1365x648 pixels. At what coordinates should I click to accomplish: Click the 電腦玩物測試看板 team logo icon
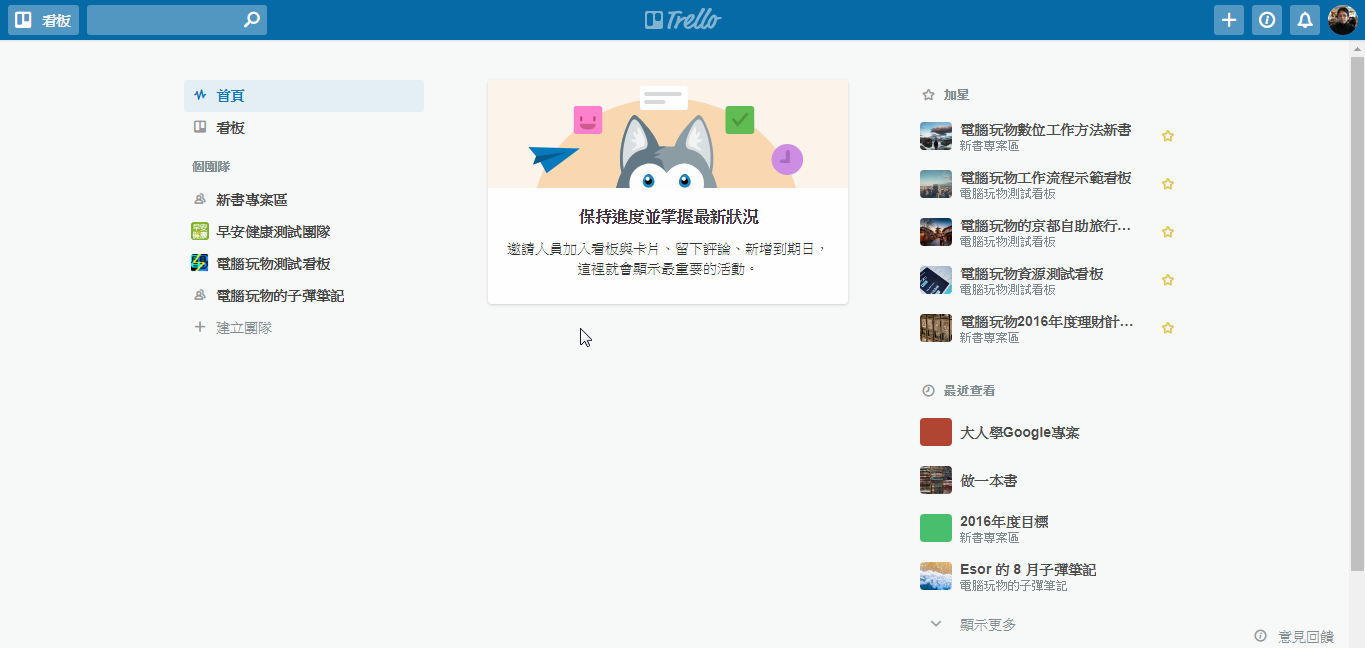coord(200,264)
